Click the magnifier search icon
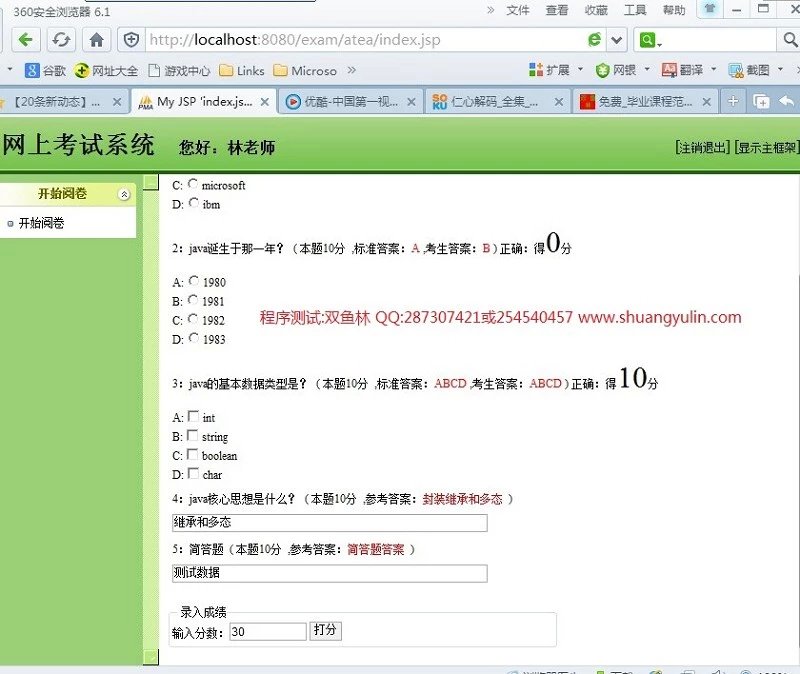Image resolution: width=800 pixels, height=674 pixels. 790,40
